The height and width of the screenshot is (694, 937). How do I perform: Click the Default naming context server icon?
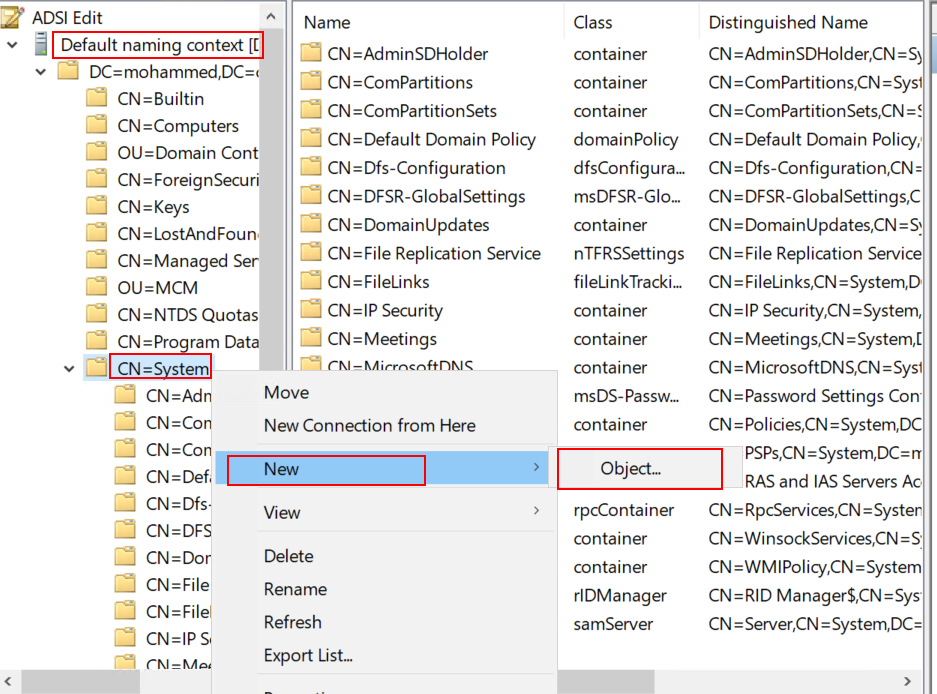42,45
